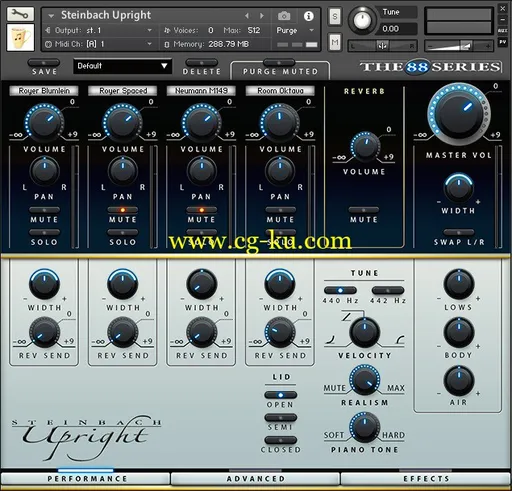Click the Royer Blumlein REV SEND knob

click(44, 333)
